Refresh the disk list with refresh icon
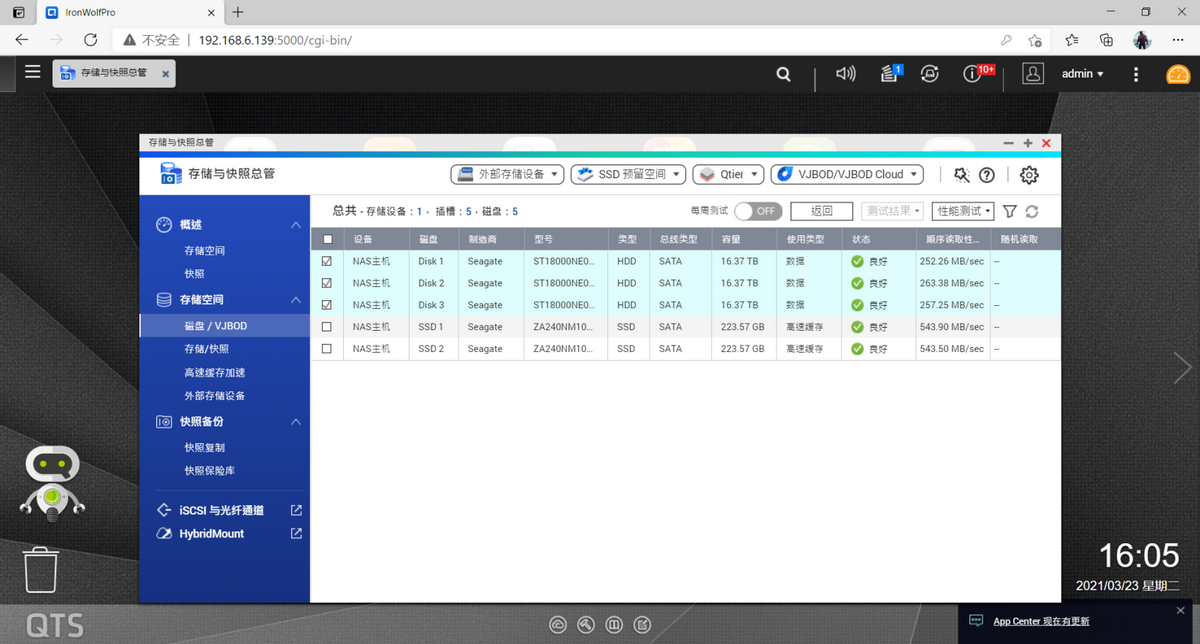1200x644 pixels. 1032,212
